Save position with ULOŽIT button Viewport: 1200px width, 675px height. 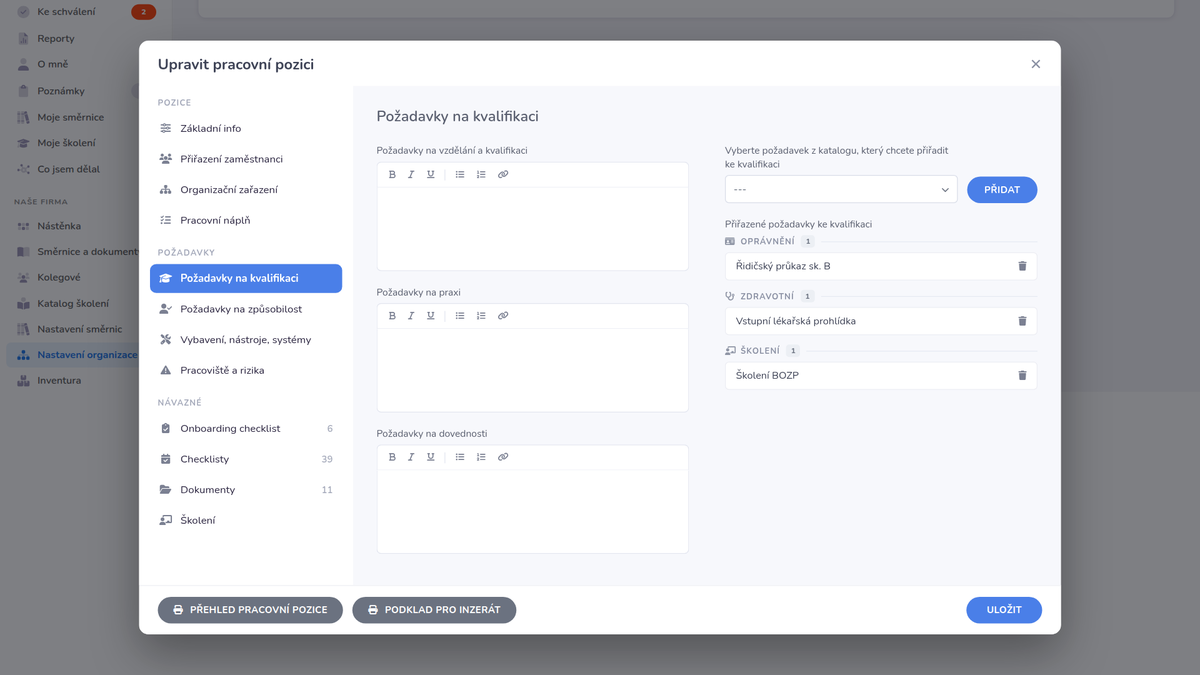(1004, 610)
